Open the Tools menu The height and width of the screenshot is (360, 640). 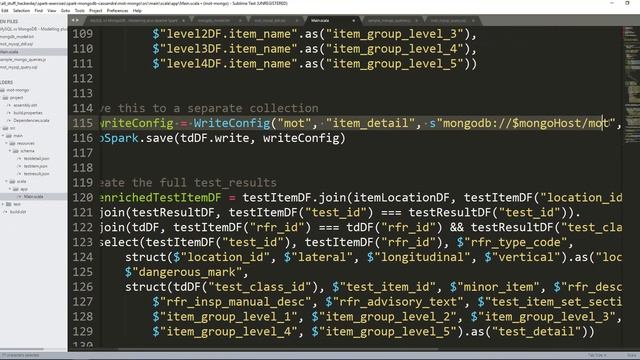point(80,11)
